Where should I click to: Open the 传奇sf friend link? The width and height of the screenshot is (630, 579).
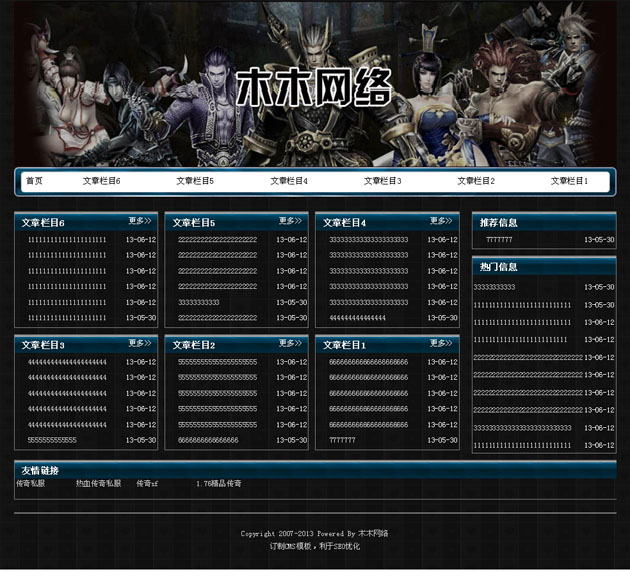pyautogui.click(x=147, y=483)
